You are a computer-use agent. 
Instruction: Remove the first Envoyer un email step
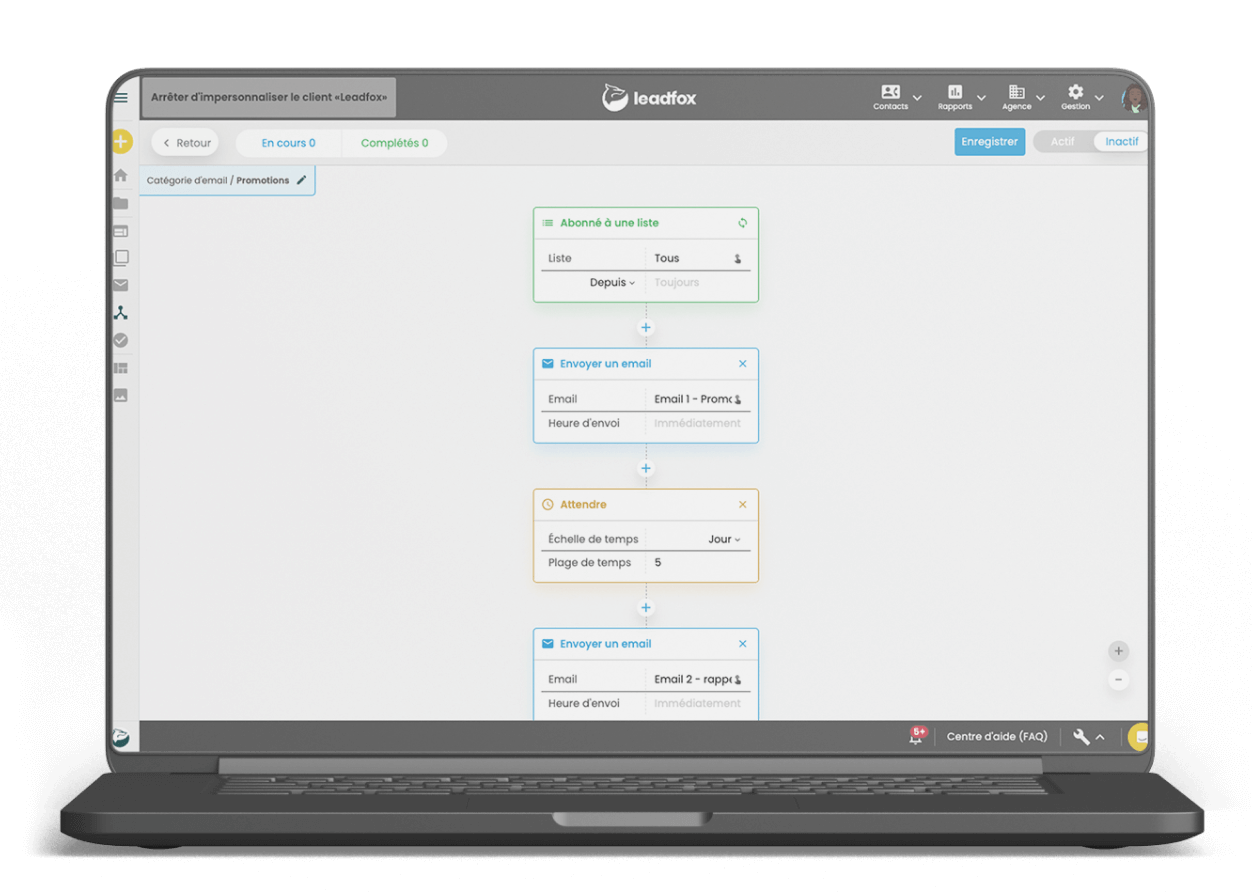(x=742, y=364)
